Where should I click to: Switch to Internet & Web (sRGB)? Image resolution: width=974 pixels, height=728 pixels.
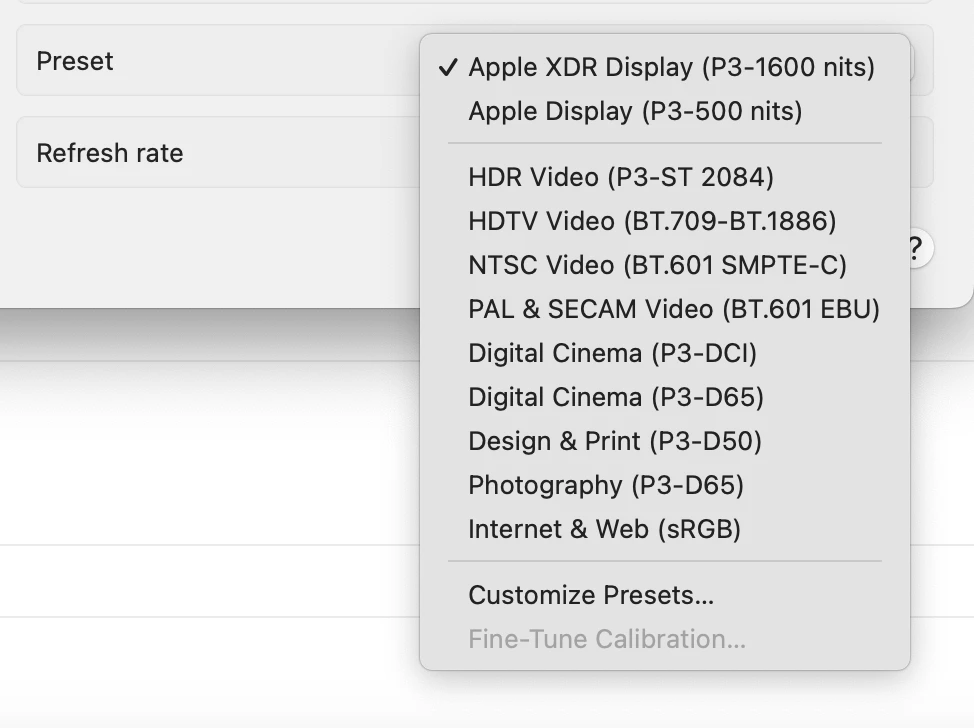(x=604, y=529)
